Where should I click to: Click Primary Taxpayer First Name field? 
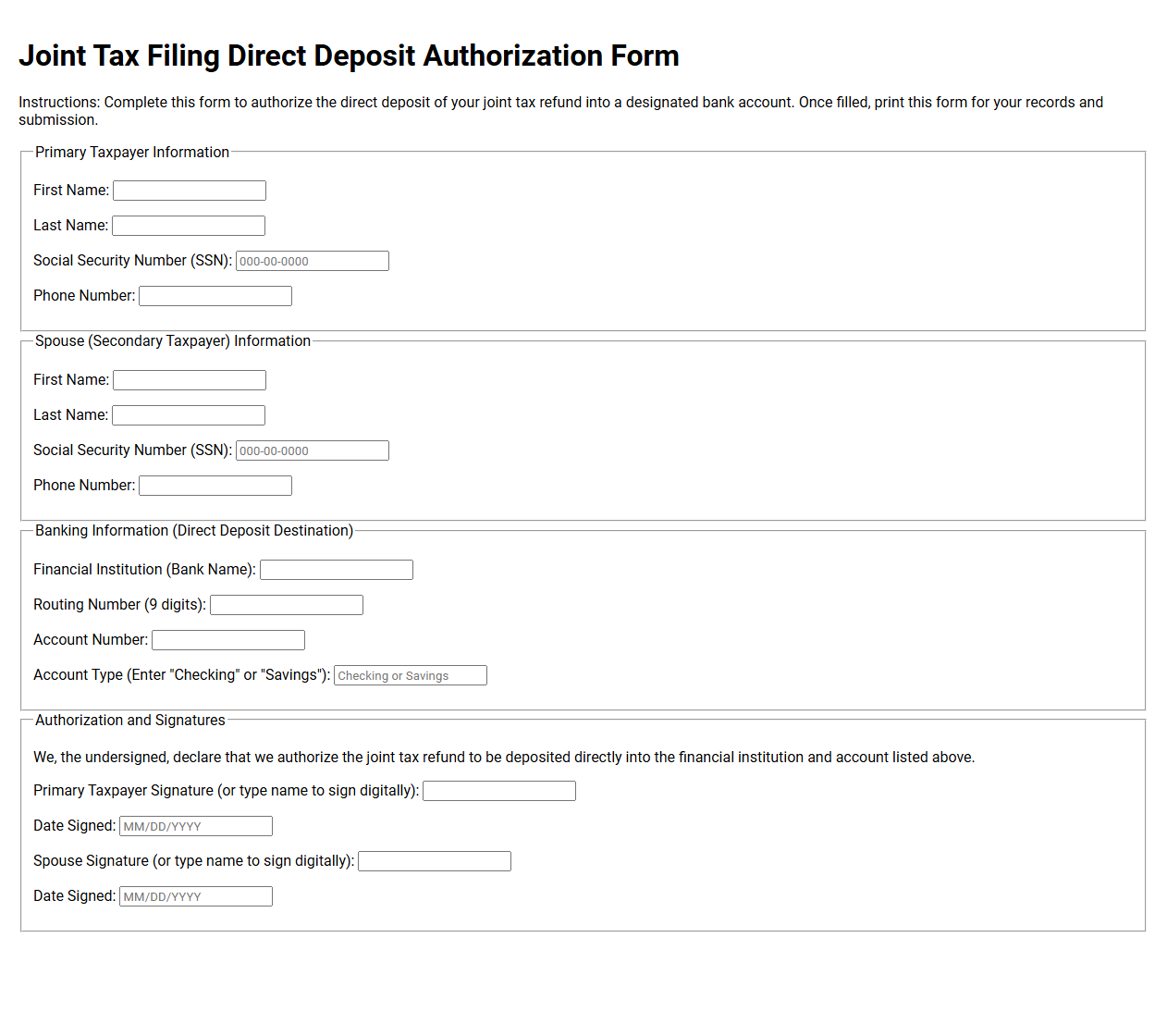click(190, 191)
